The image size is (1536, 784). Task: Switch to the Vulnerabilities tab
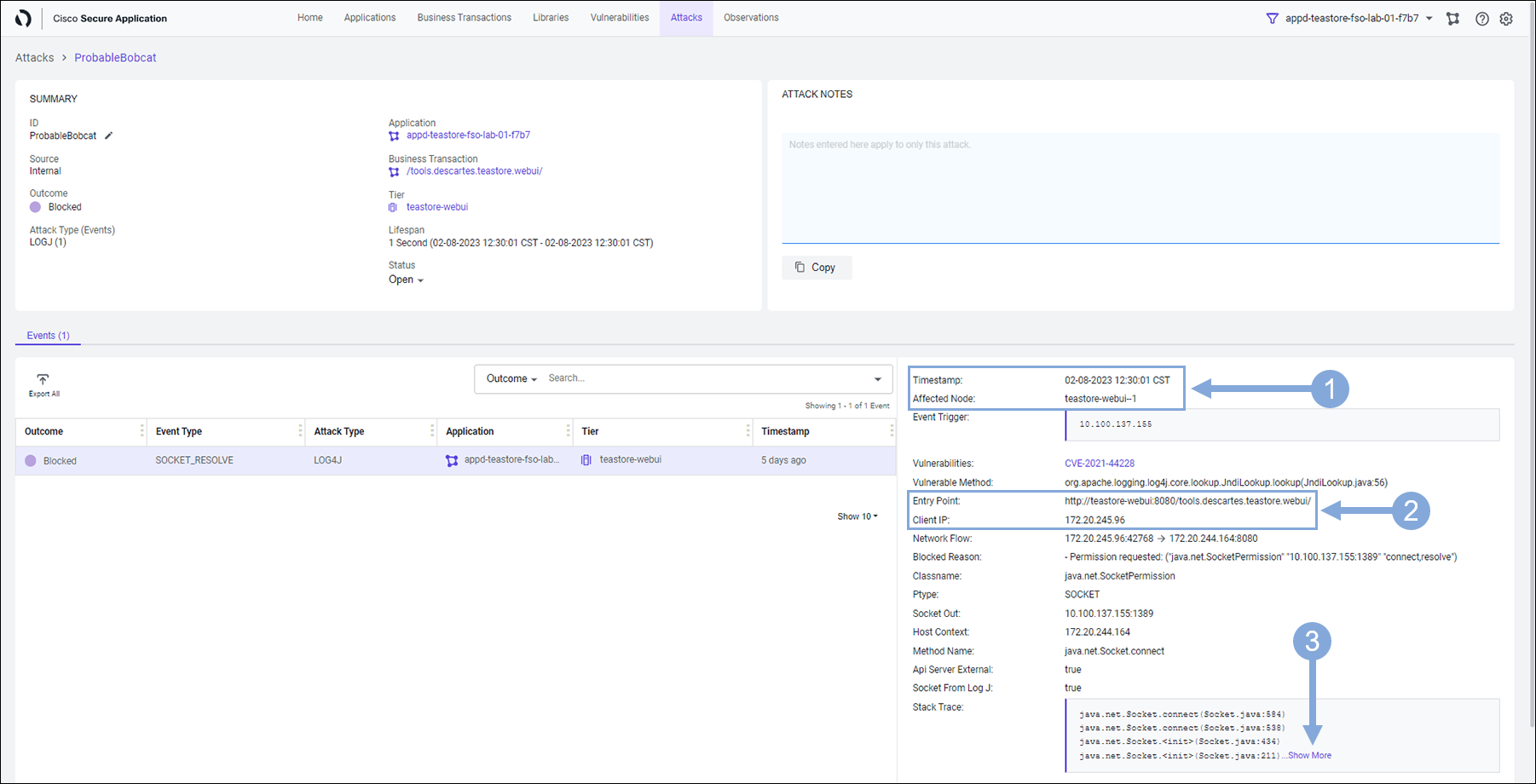click(619, 18)
